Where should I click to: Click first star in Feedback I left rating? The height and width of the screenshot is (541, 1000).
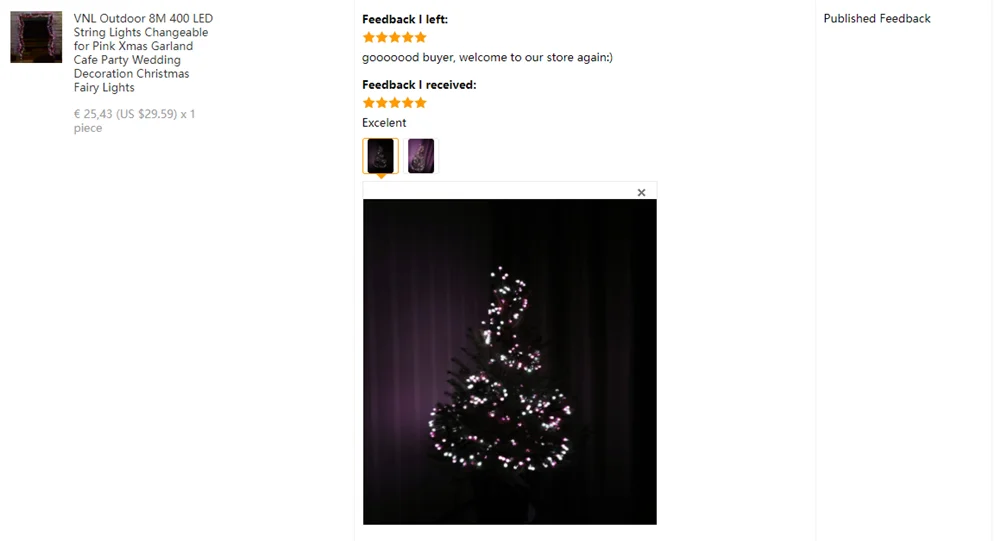369,37
